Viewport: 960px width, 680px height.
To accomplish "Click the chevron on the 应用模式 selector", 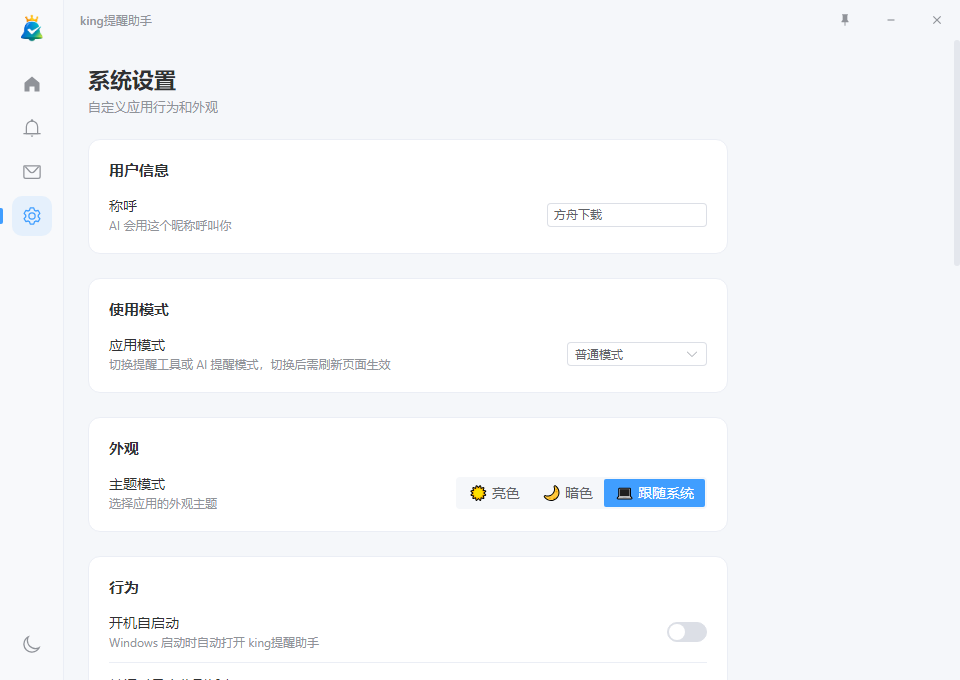I will point(694,354).
